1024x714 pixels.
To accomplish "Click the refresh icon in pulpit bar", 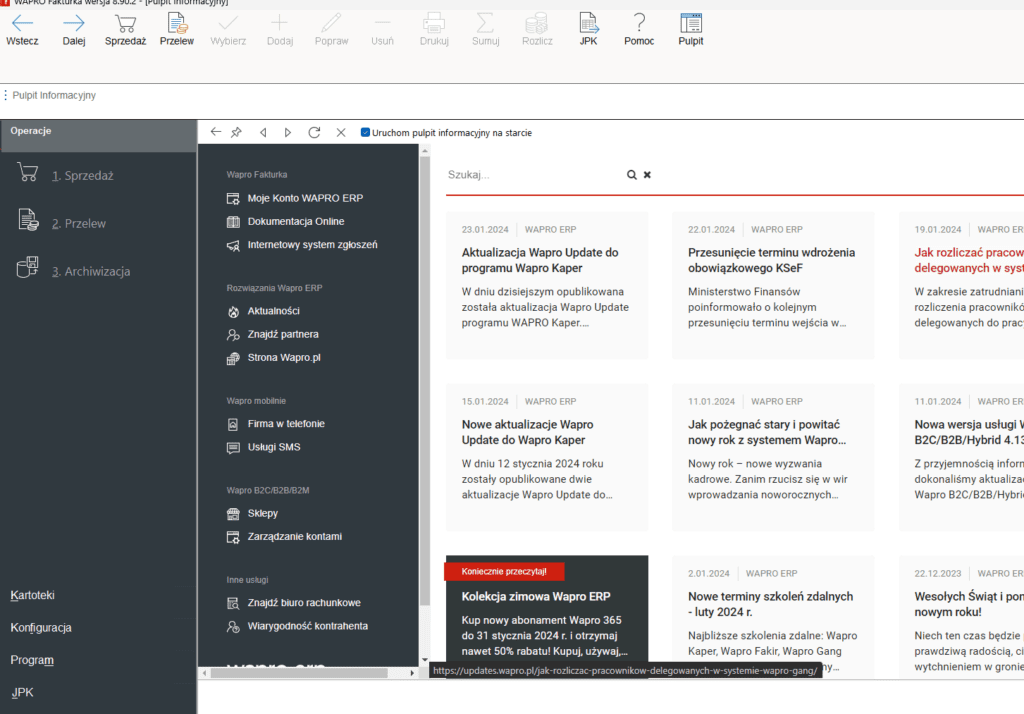I will (x=314, y=132).
